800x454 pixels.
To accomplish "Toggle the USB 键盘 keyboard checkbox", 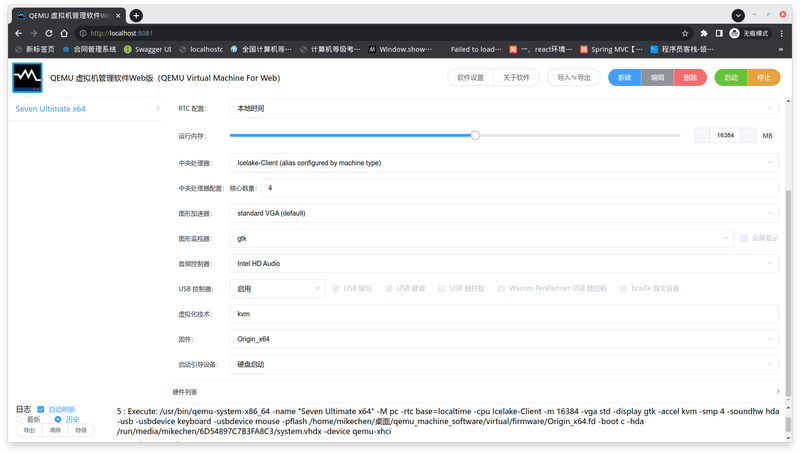I will pyautogui.click(x=389, y=289).
